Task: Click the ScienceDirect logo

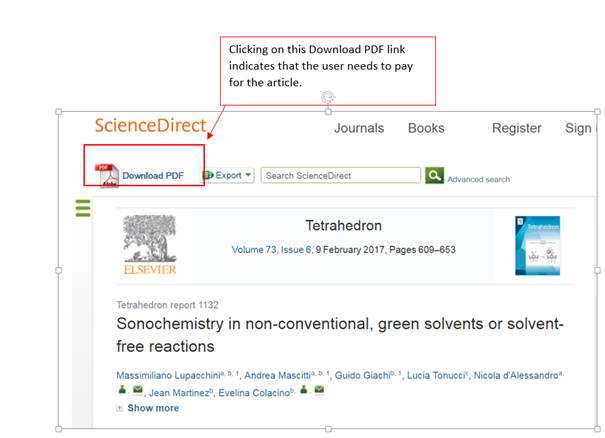Action: coord(150,126)
